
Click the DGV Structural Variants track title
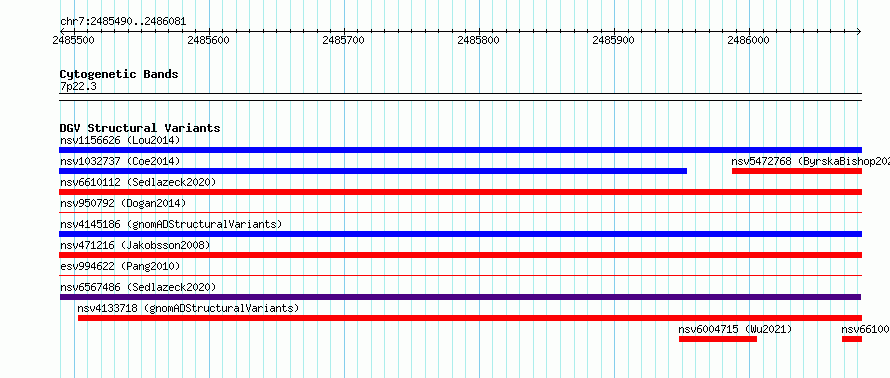(x=140, y=128)
